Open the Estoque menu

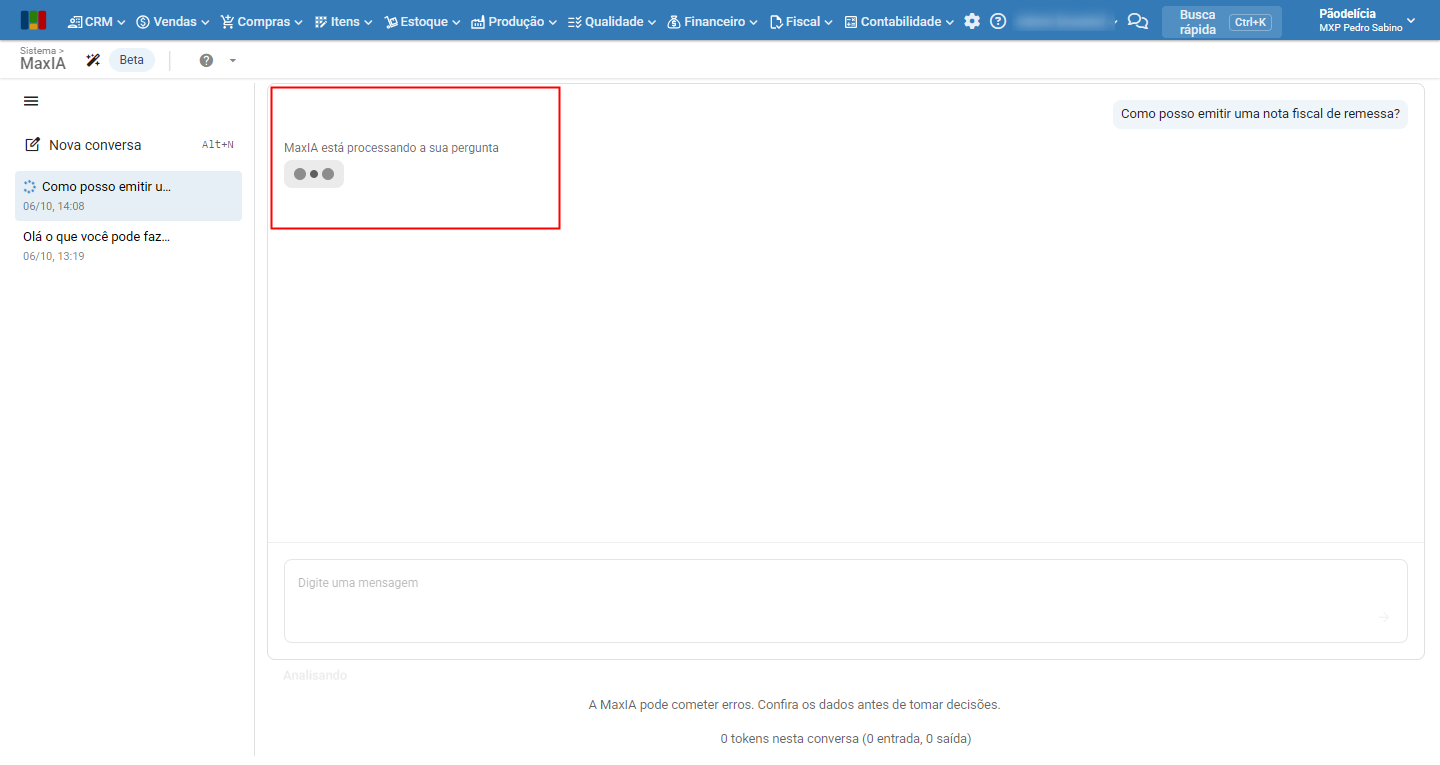[x=422, y=21]
